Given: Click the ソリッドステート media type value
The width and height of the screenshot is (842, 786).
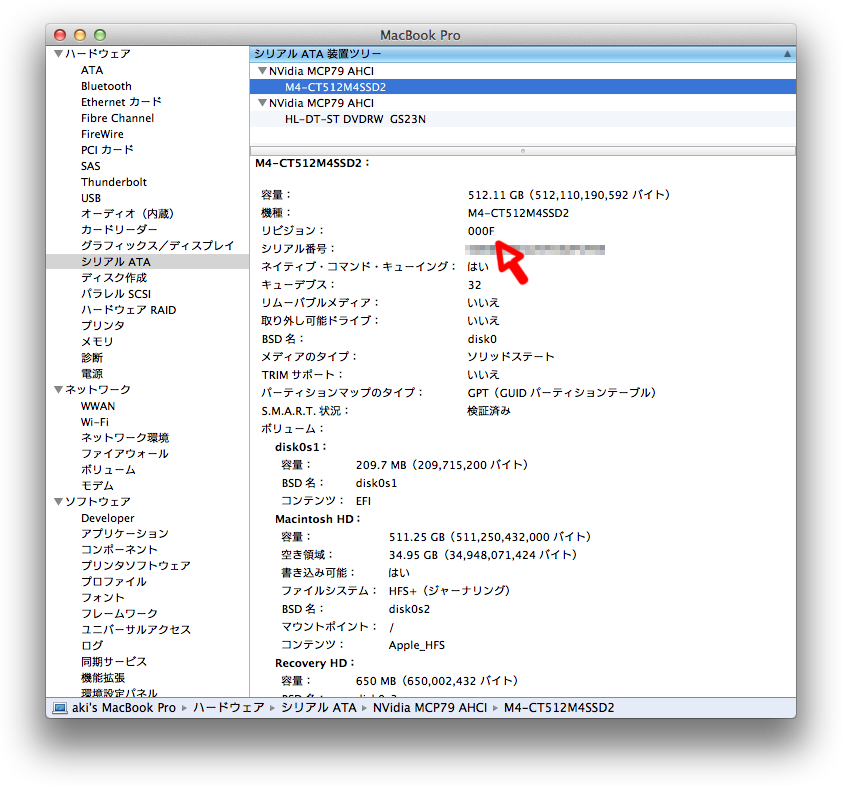Looking at the screenshot, I should point(511,356).
